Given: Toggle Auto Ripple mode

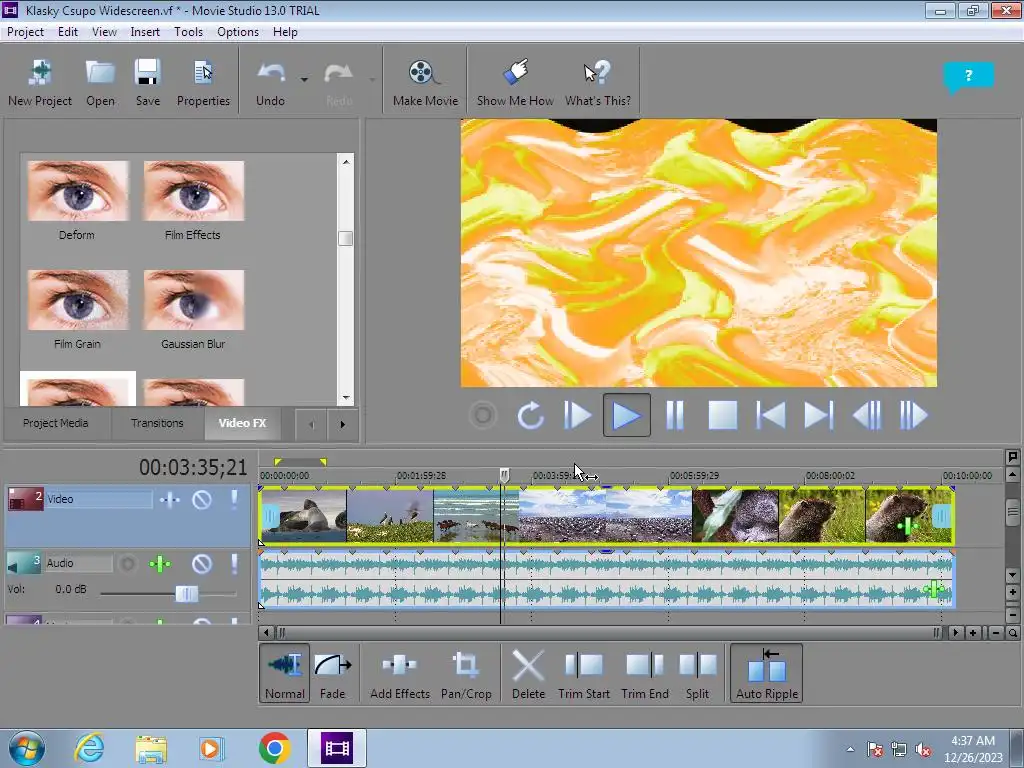Looking at the screenshot, I should 767,673.
